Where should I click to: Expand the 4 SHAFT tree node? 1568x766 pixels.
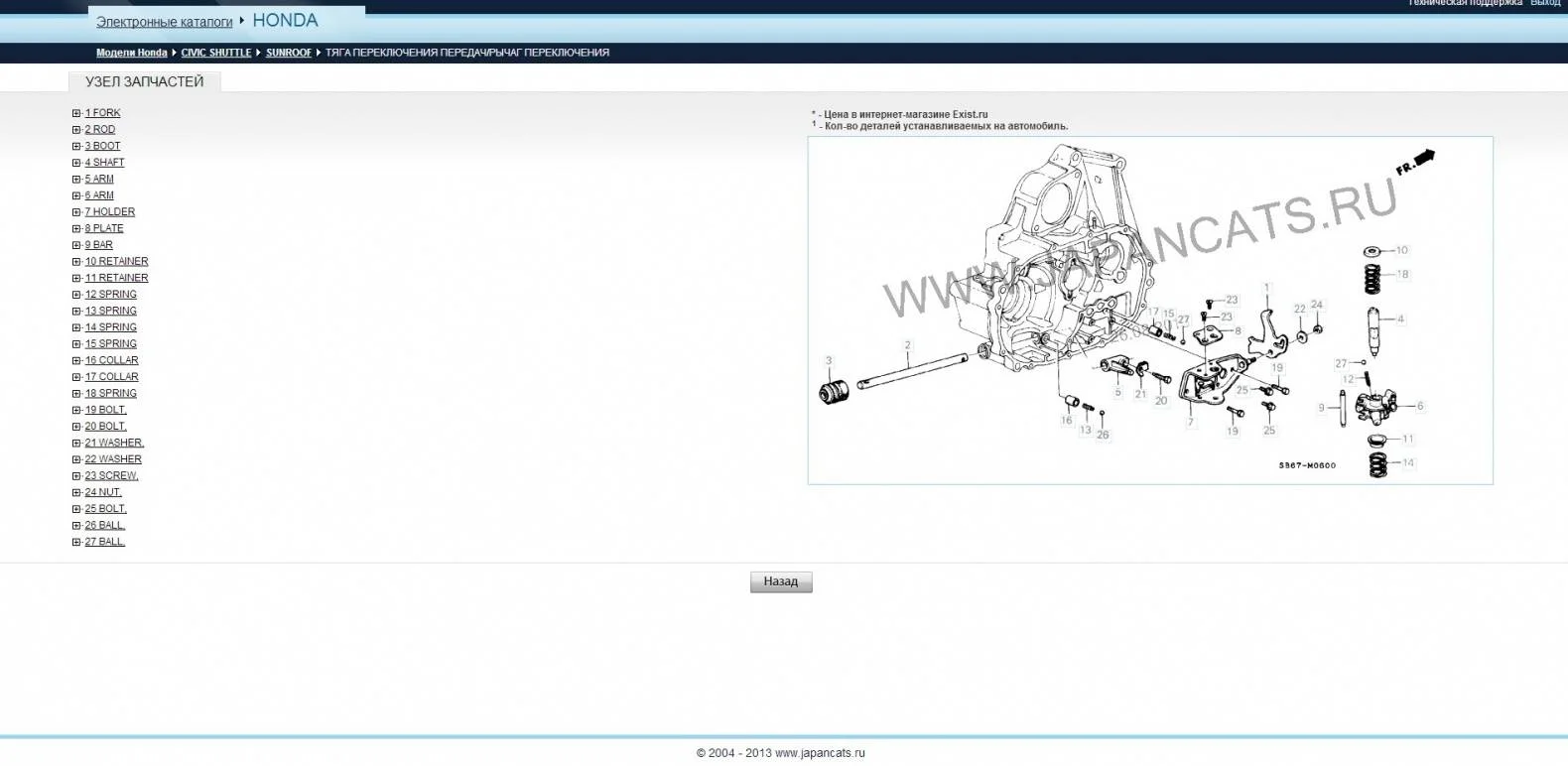[x=76, y=163]
